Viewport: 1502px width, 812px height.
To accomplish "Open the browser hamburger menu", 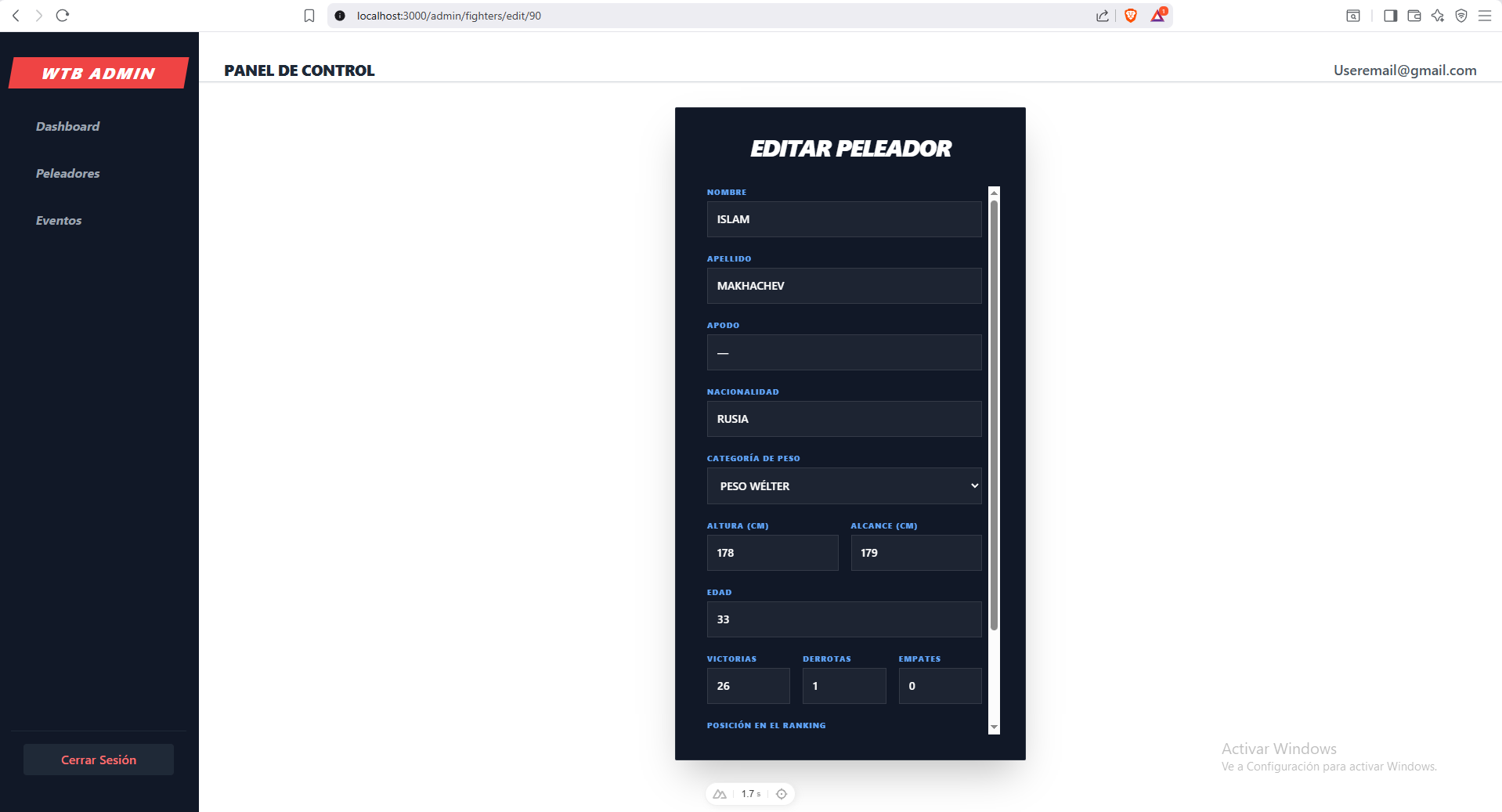I will 1485,16.
